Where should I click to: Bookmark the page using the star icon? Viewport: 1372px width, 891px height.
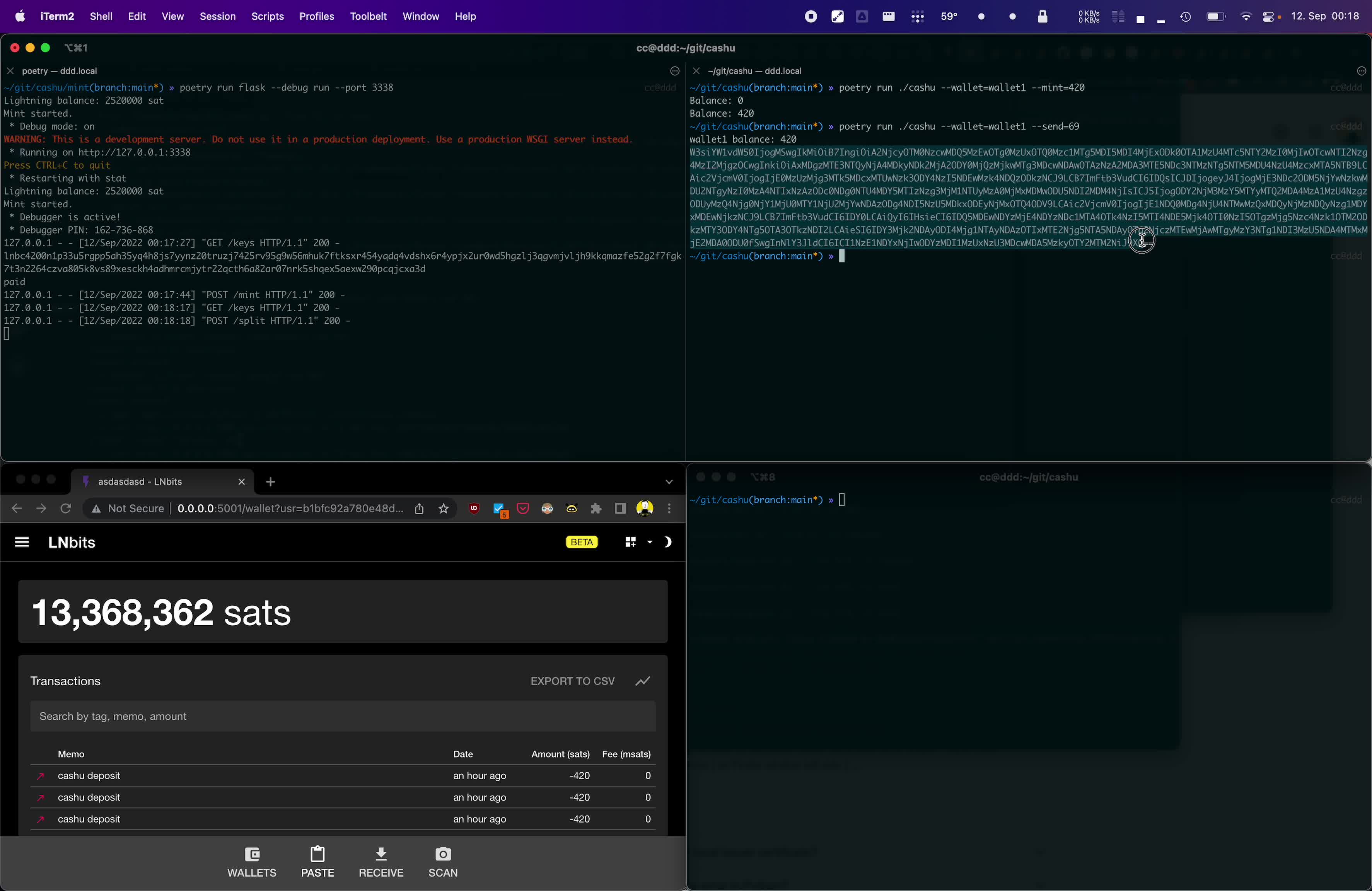443,509
